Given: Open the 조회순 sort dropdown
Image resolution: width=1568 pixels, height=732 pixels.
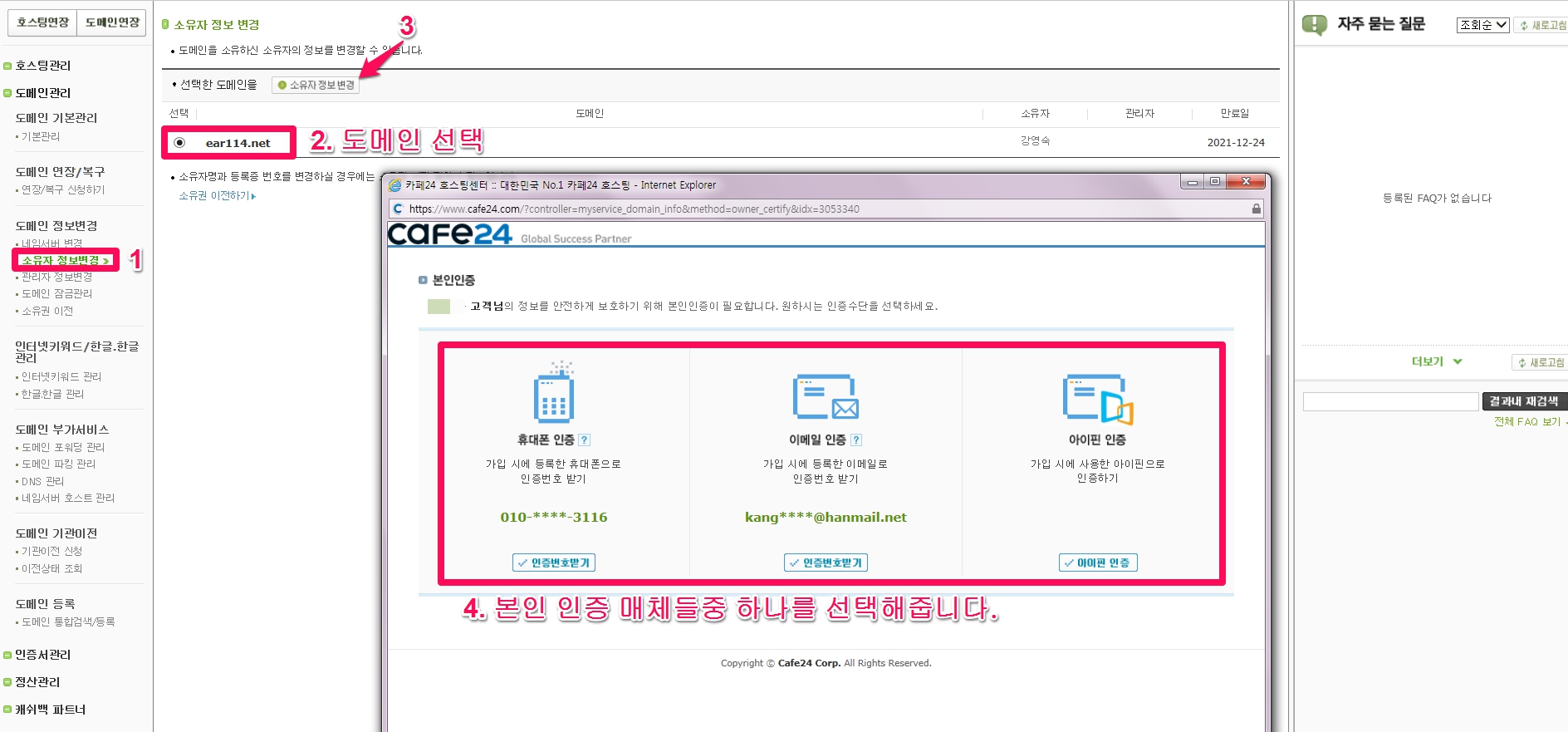Looking at the screenshot, I should (x=1482, y=25).
